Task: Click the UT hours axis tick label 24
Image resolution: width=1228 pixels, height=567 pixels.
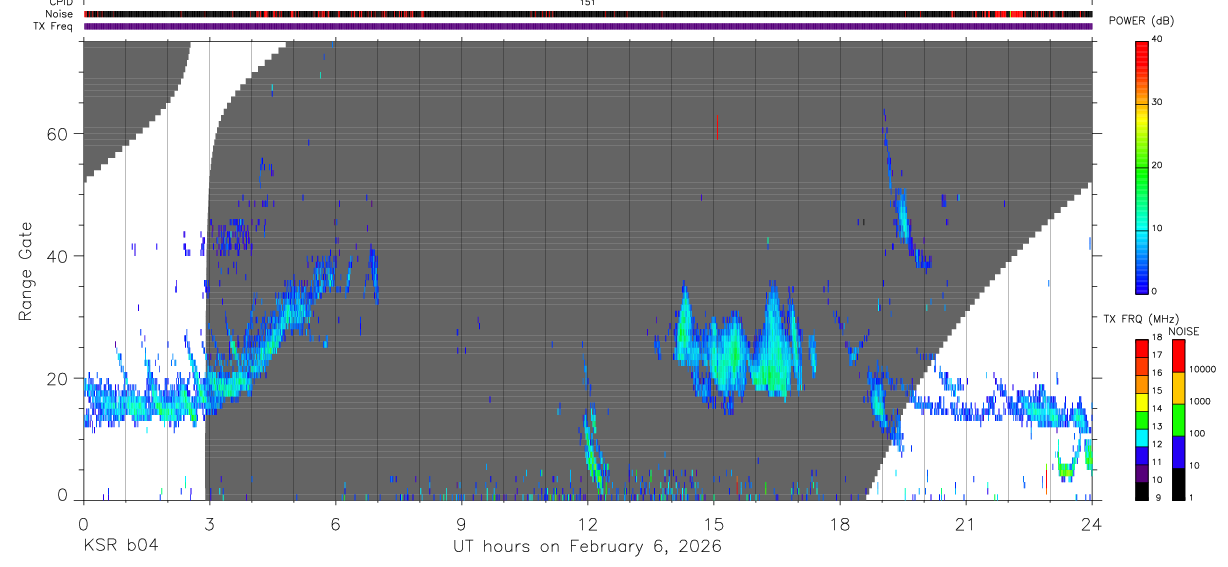Action: [1092, 523]
